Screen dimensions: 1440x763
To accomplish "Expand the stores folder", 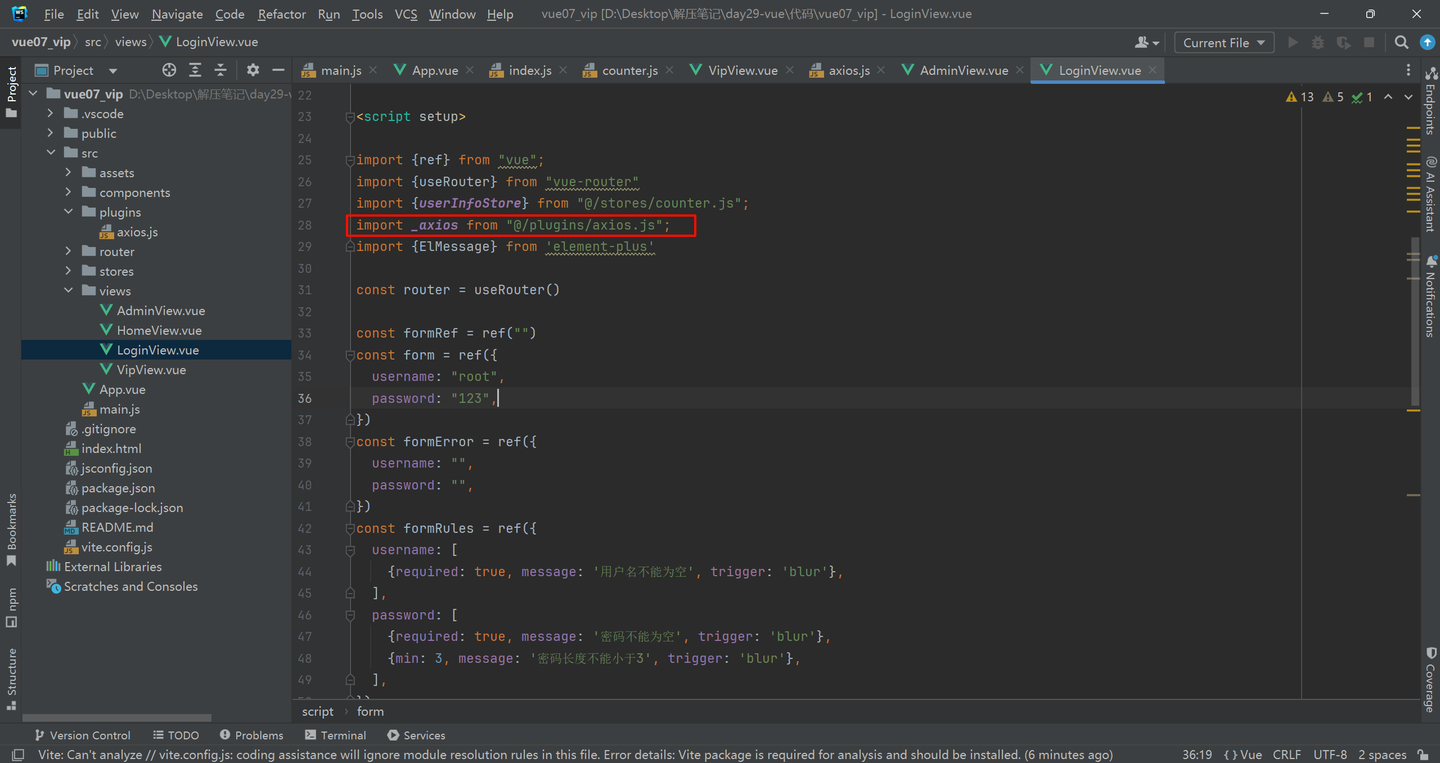I will [x=69, y=271].
